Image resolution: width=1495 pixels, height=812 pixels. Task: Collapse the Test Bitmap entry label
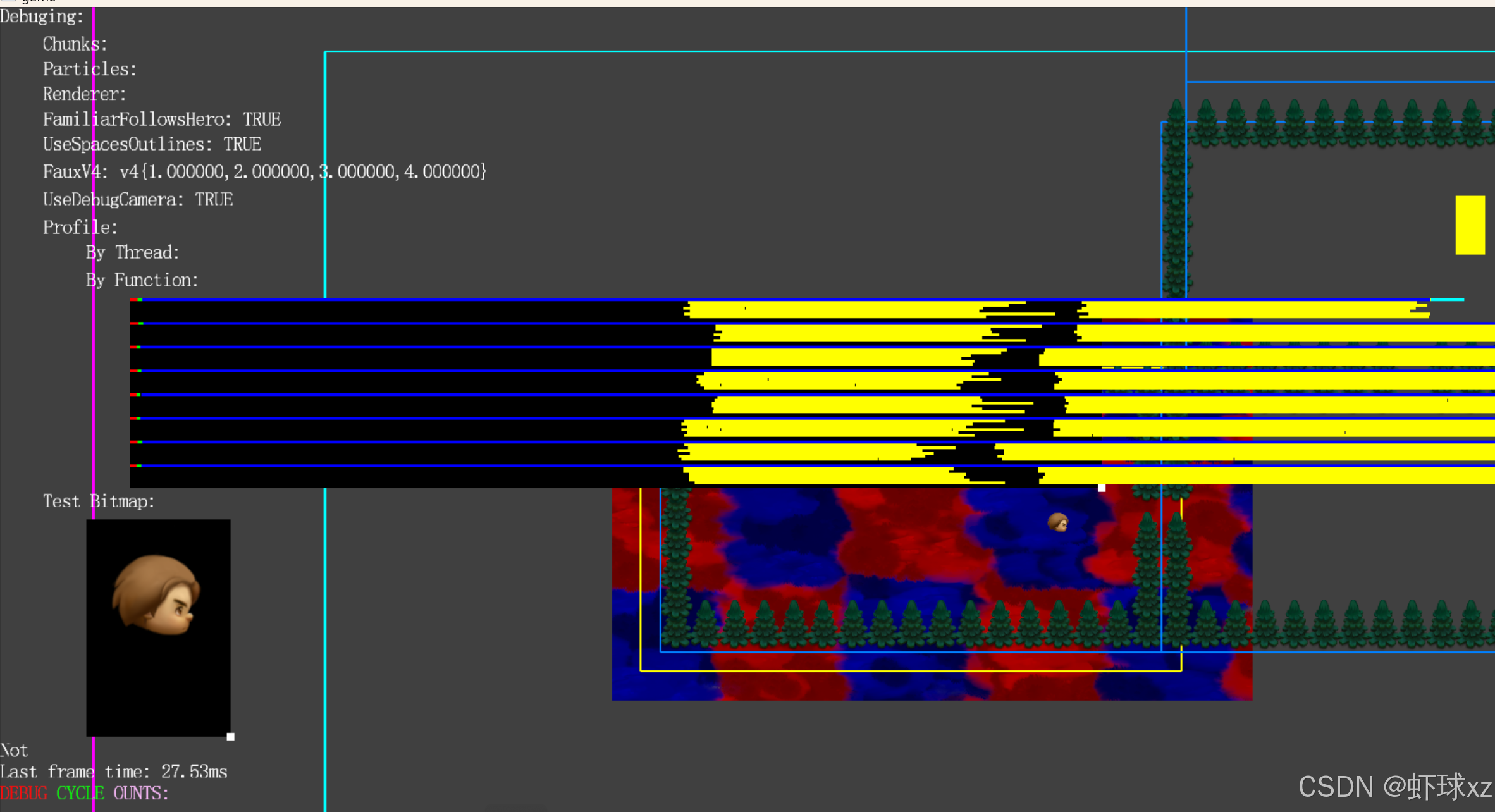point(98,501)
